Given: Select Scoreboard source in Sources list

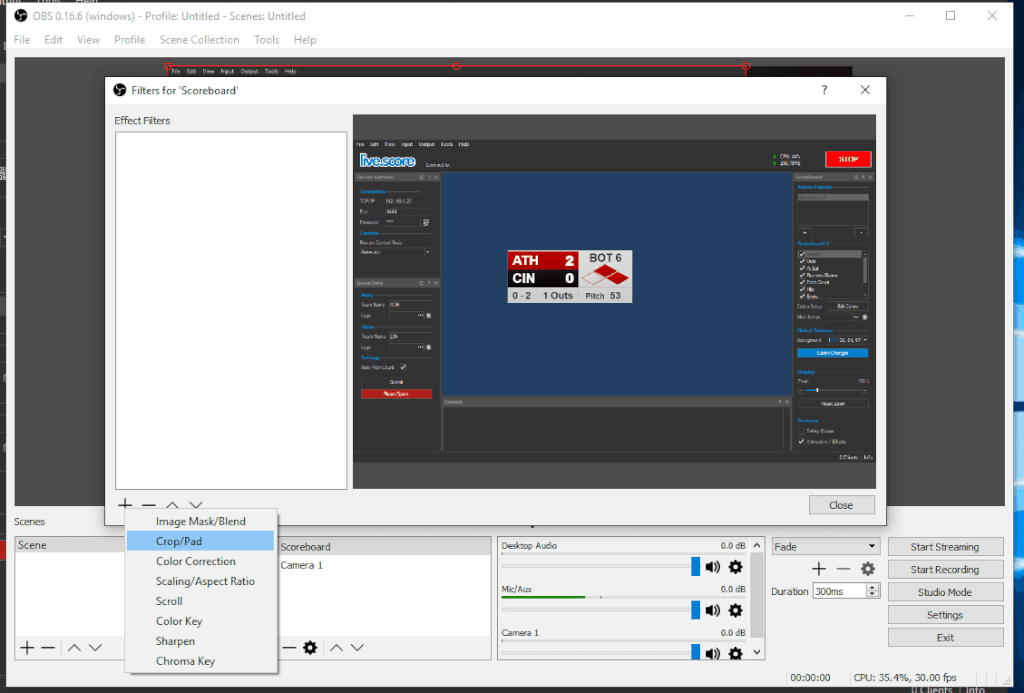Looking at the screenshot, I should (x=385, y=547).
